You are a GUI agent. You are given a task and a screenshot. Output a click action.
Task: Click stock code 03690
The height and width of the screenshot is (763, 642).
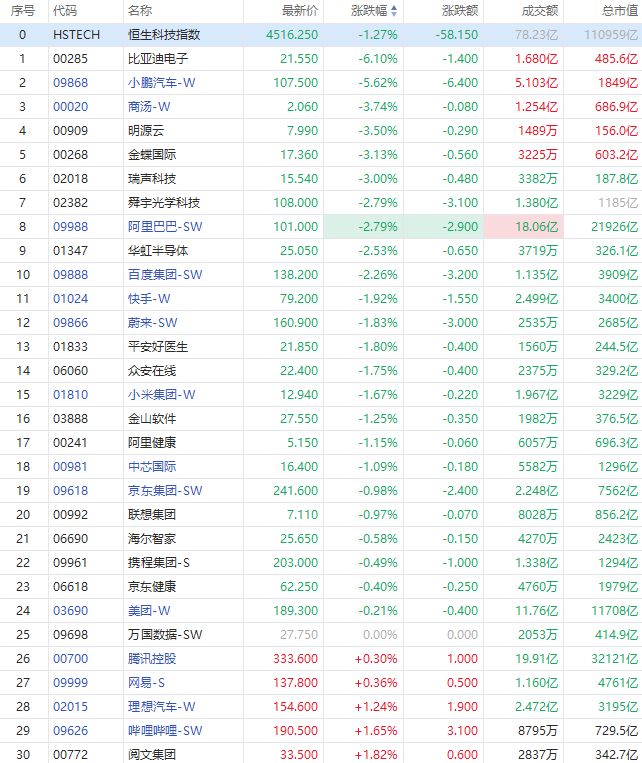71,611
